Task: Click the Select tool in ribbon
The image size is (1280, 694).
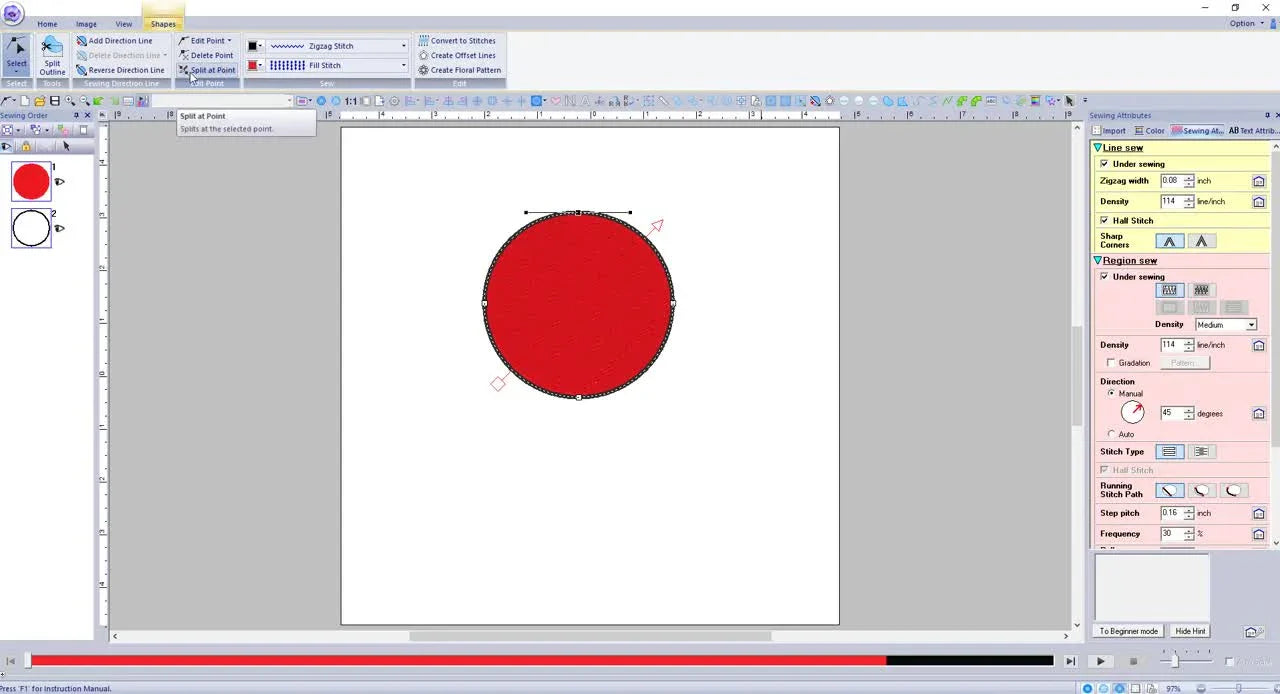Action: 17,55
